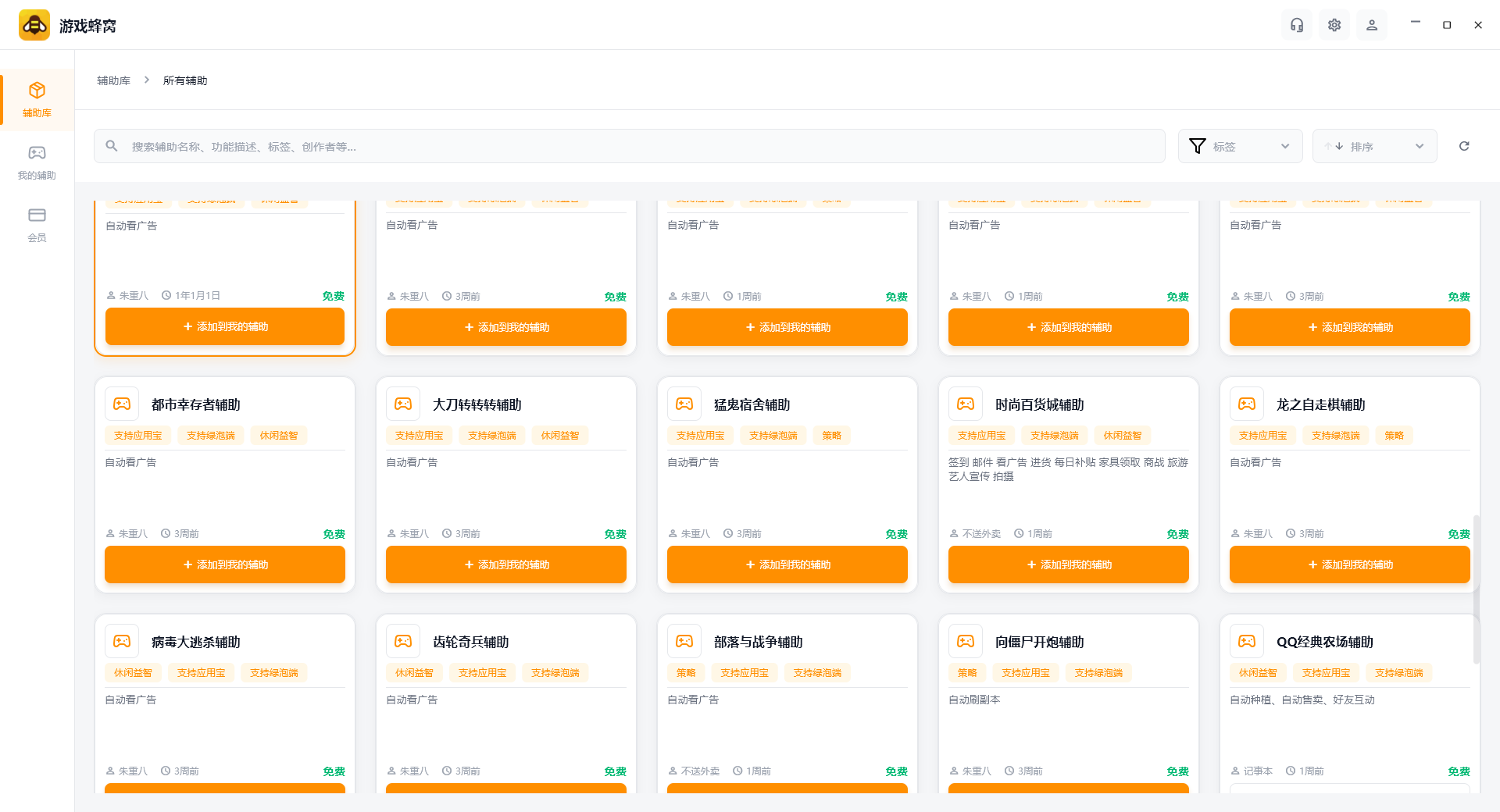Open the 病毒大逃杀辅助 title
Image resolution: width=1500 pixels, height=812 pixels.
tap(196, 642)
